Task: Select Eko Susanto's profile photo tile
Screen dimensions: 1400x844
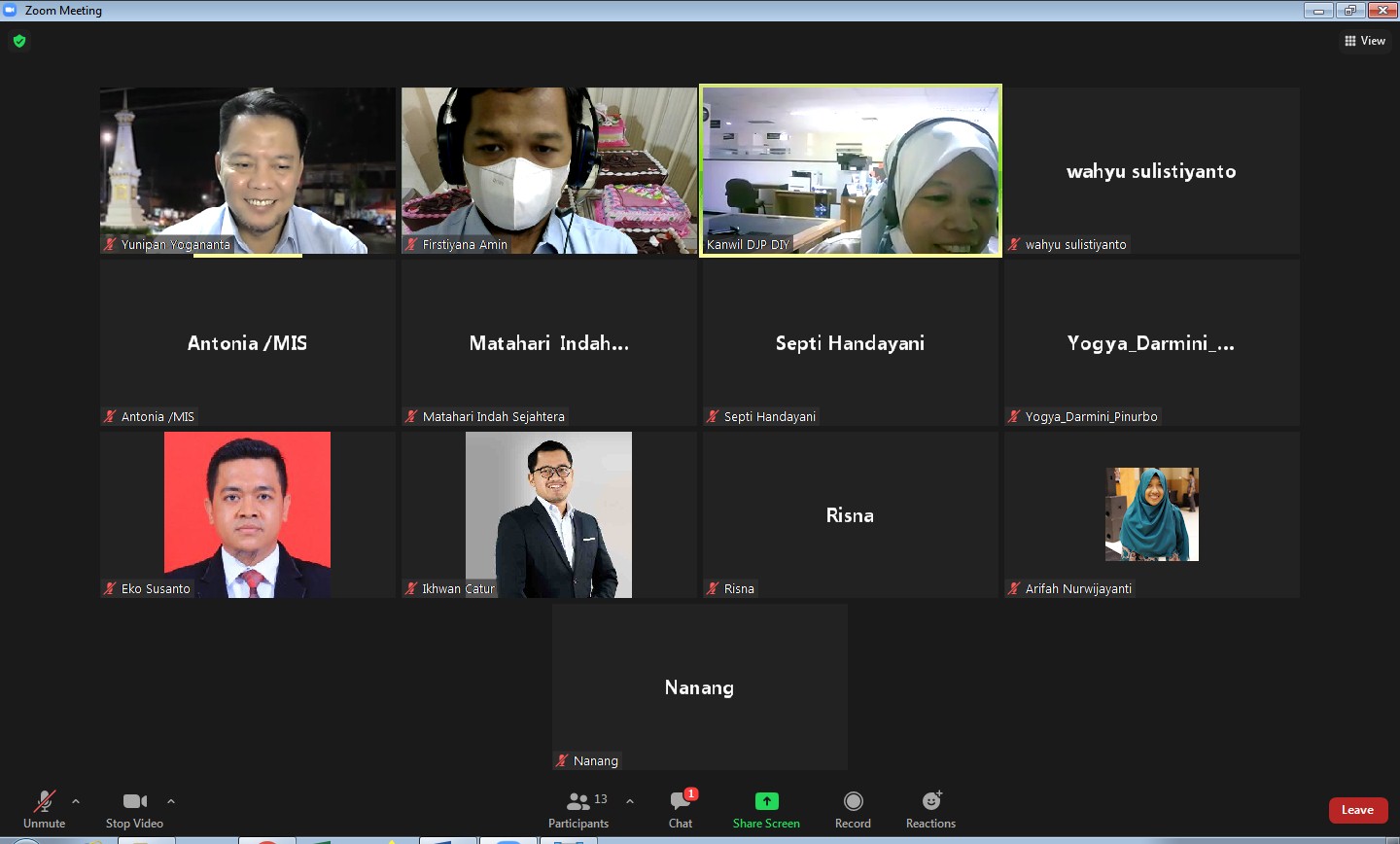Action: [248, 515]
